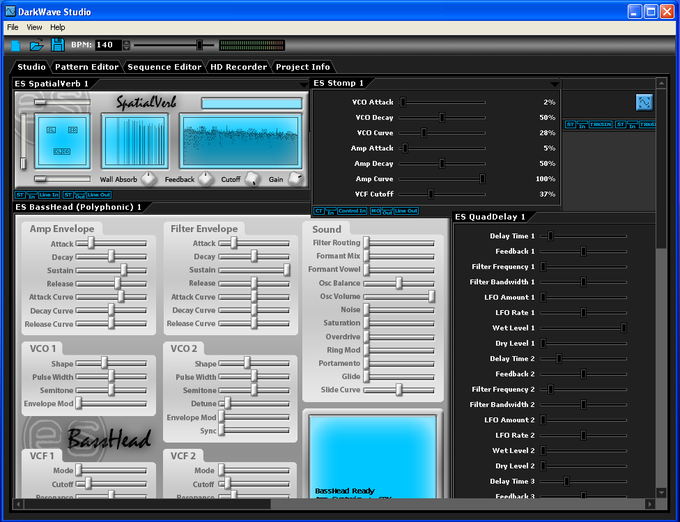680x522 pixels.
Task: Switch to the Pattern Editor tab
Action: point(87,67)
